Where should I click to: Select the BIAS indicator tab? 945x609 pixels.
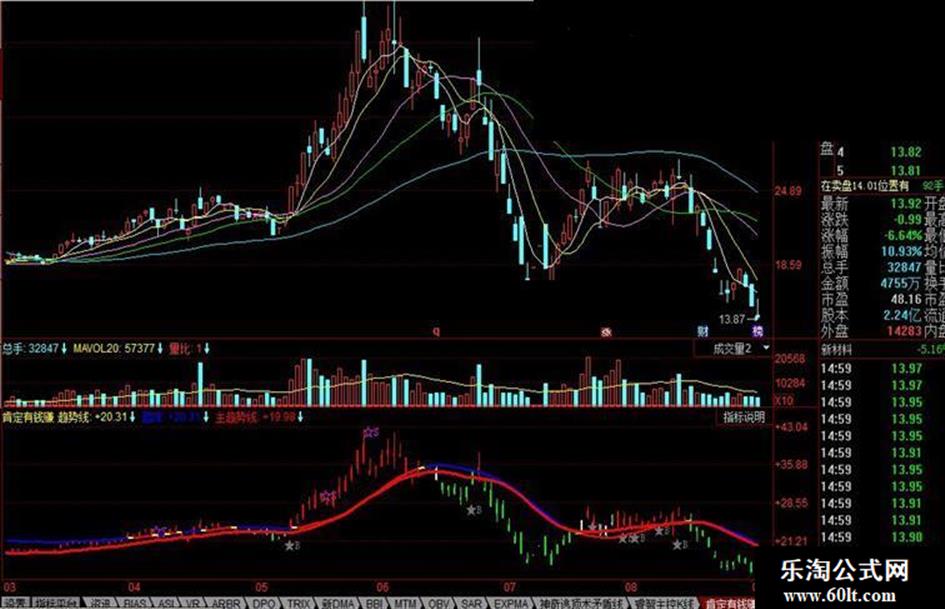click(134, 603)
